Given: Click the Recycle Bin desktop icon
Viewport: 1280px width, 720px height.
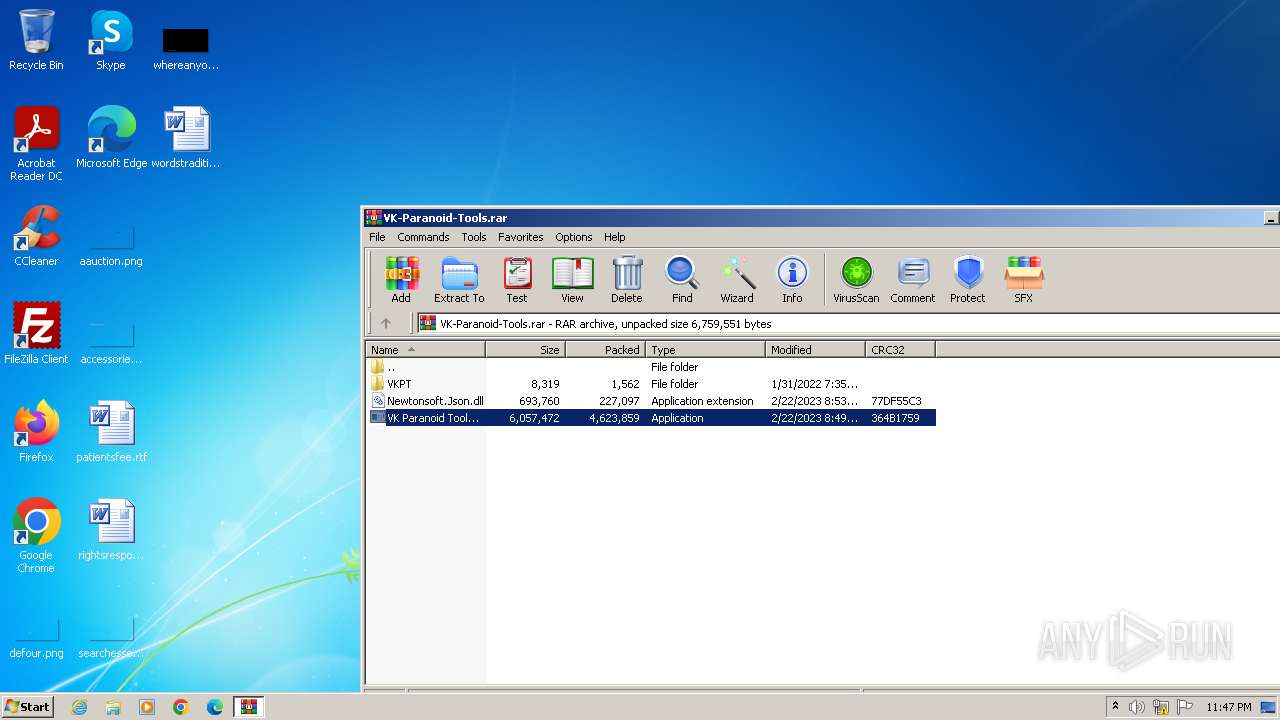Looking at the screenshot, I should click(36, 41).
